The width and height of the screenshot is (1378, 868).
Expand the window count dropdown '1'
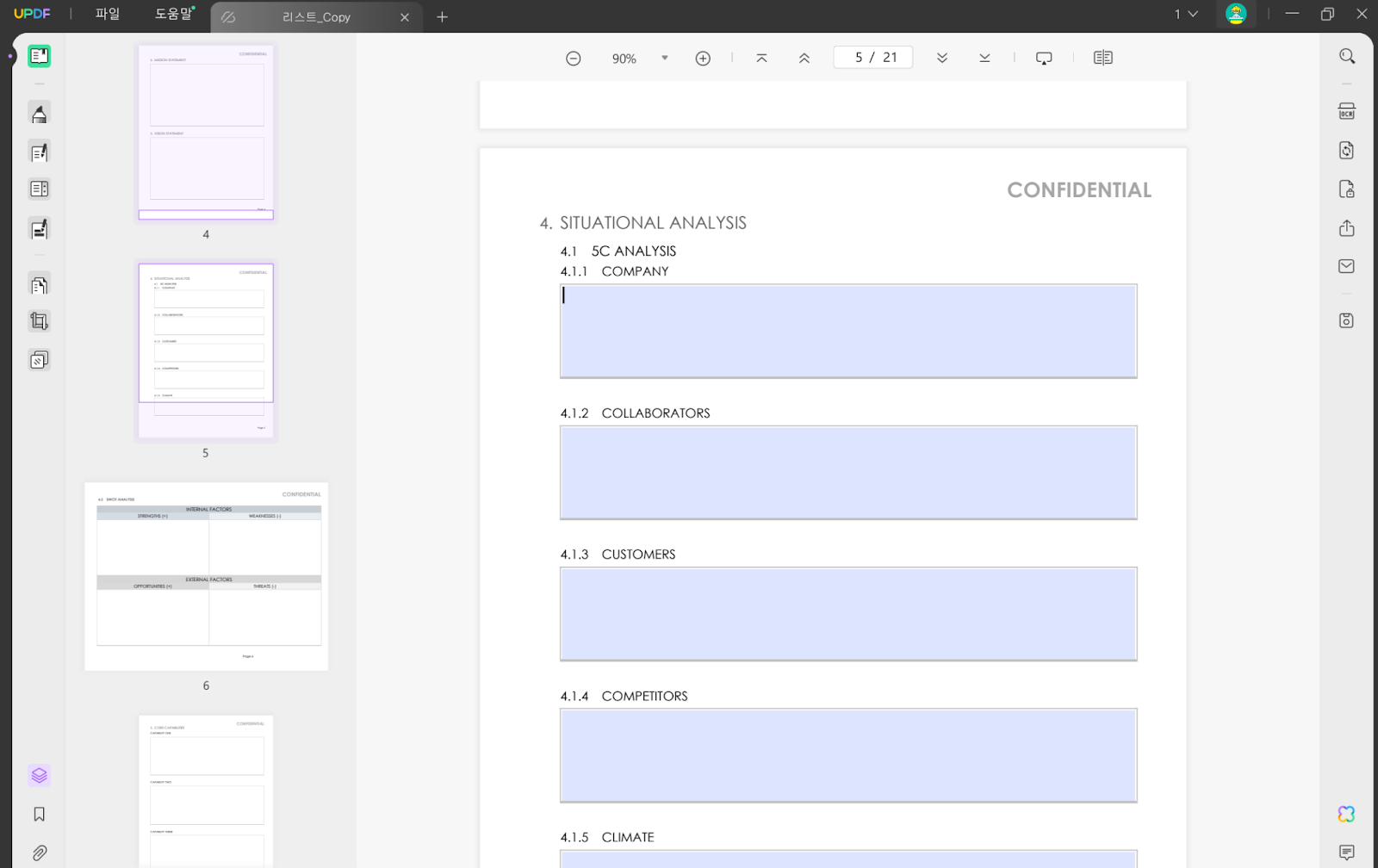1186,14
